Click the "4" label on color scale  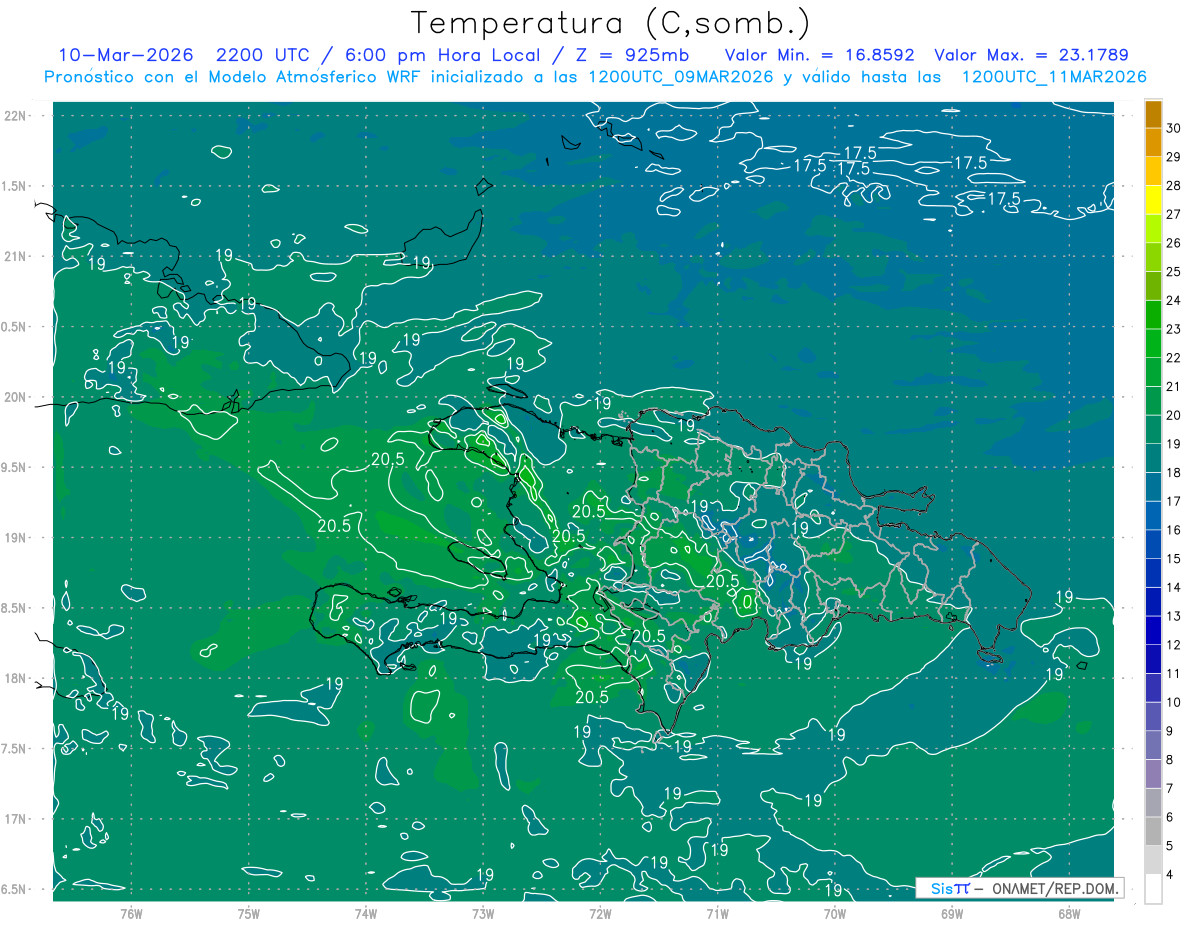point(1170,875)
